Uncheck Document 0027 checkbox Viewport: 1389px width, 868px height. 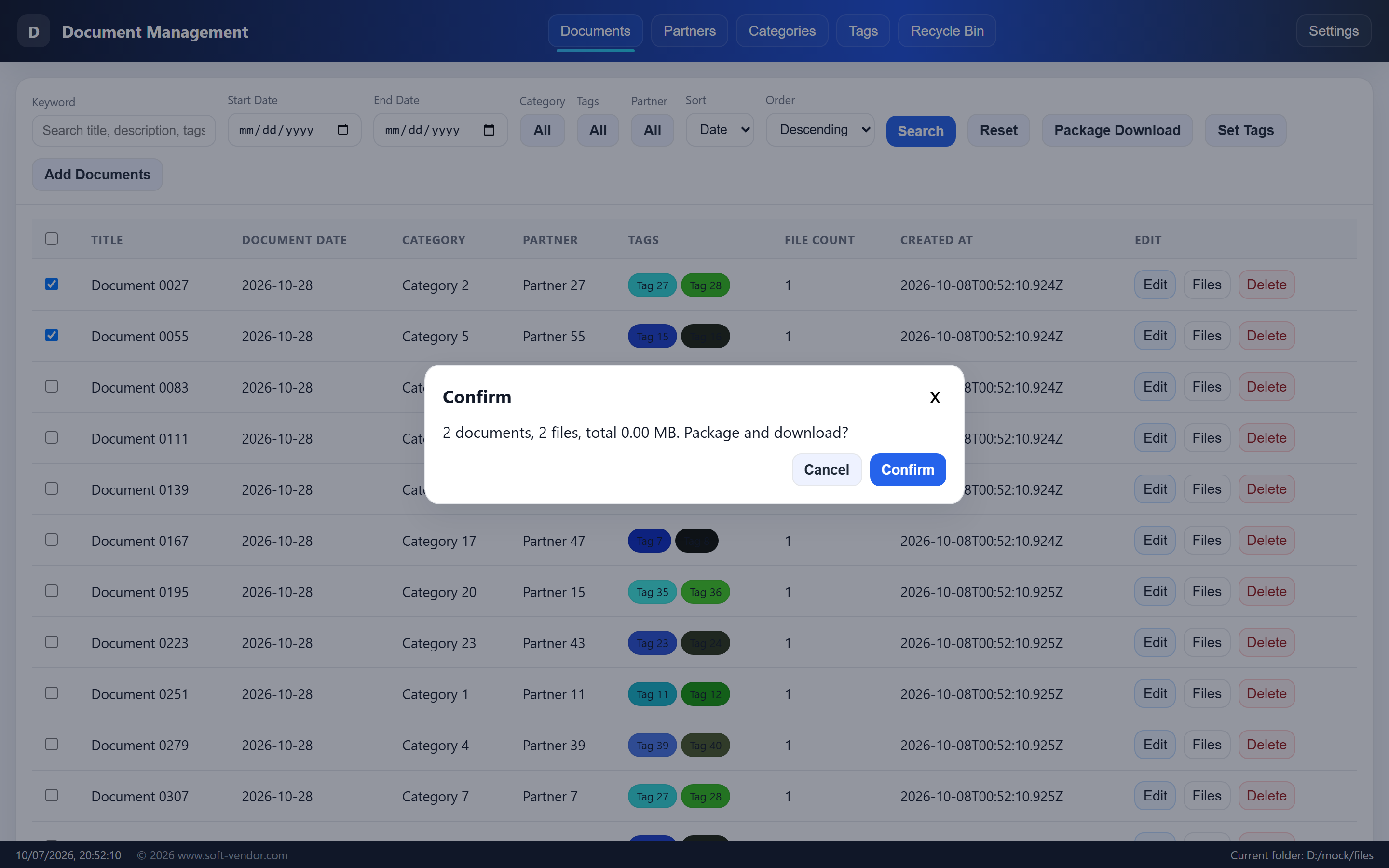[52, 284]
